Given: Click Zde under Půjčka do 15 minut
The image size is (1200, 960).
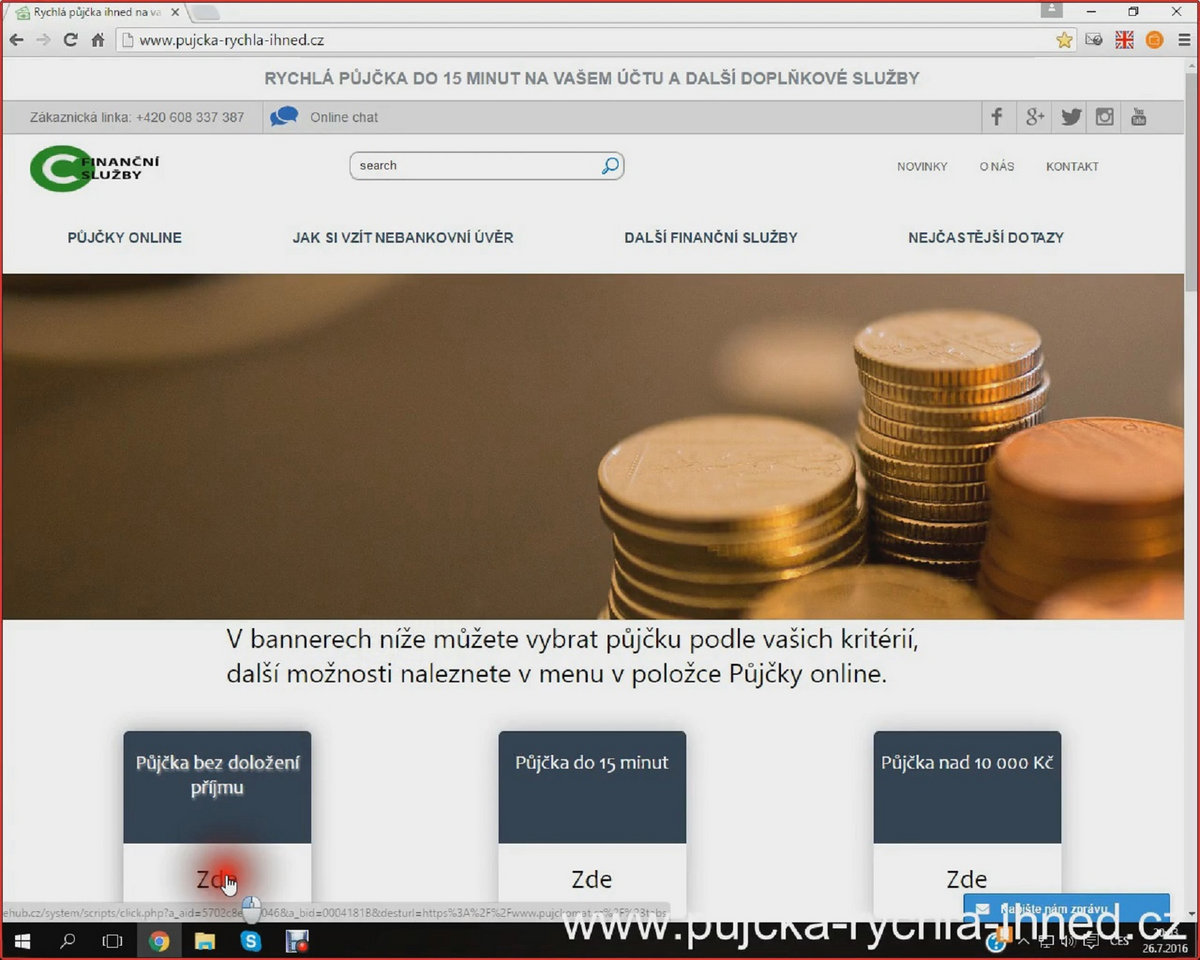Looking at the screenshot, I should [592, 879].
